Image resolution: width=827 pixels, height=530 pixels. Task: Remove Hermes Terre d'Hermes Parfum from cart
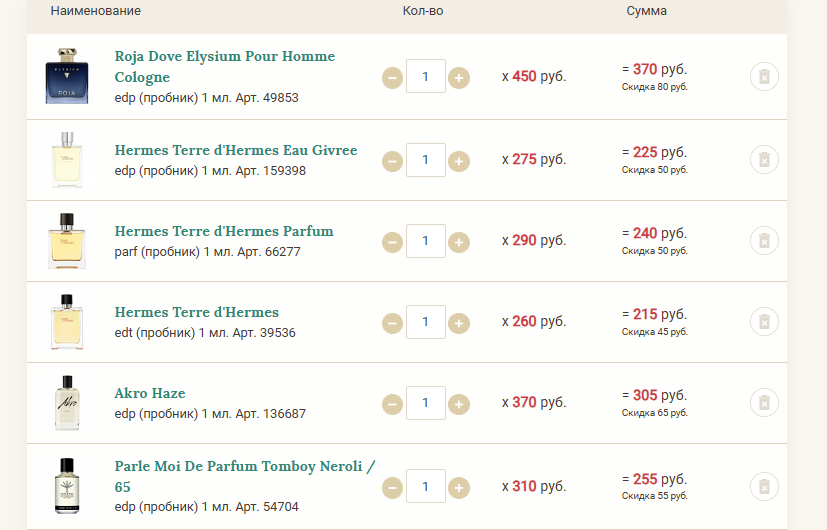click(763, 240)
